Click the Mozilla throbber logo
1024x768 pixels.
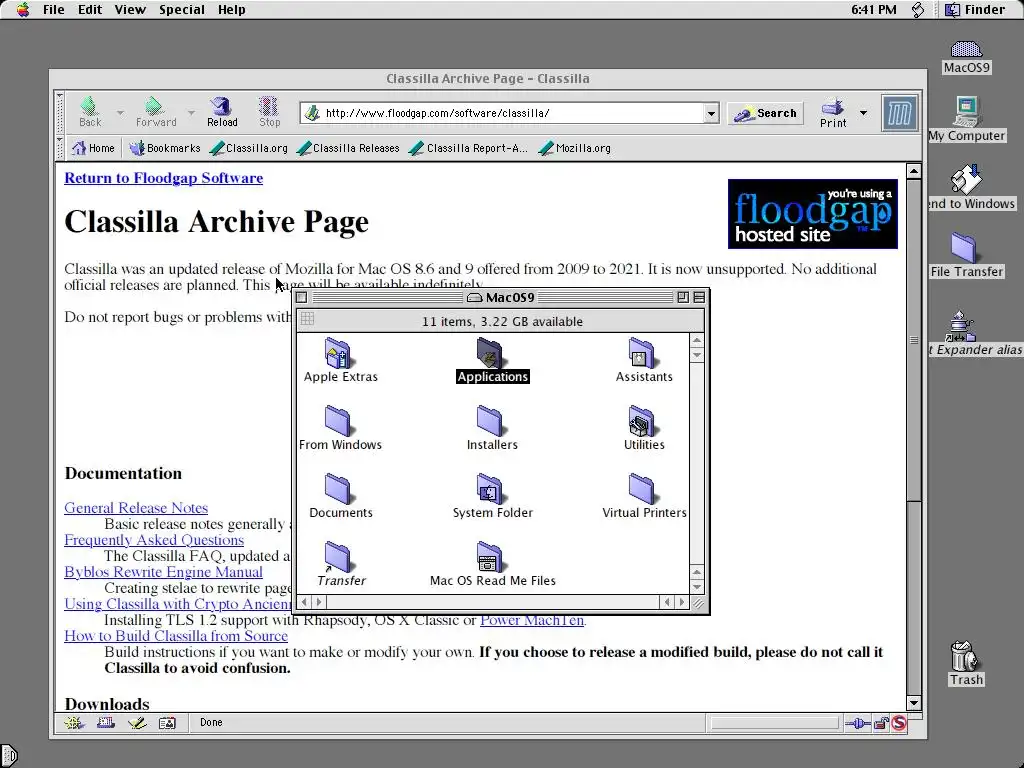pyautogui.click(x=899, y=113)
